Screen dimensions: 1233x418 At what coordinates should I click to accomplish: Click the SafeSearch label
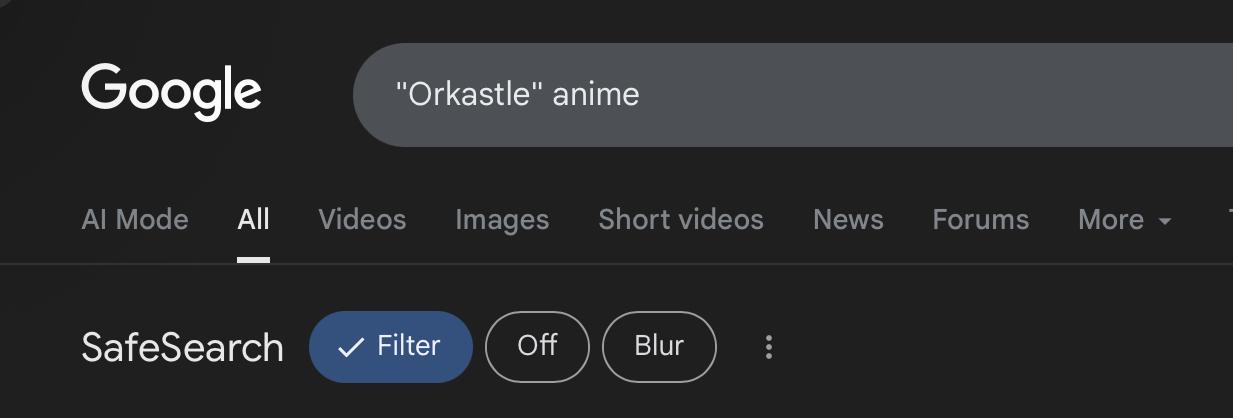click(182, 348)
